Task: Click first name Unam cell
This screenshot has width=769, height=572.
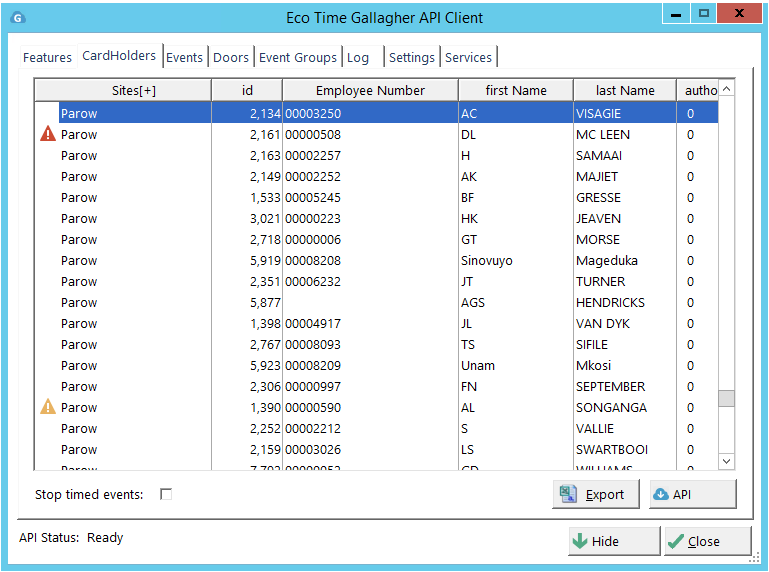Action: [x=515, y=366]
